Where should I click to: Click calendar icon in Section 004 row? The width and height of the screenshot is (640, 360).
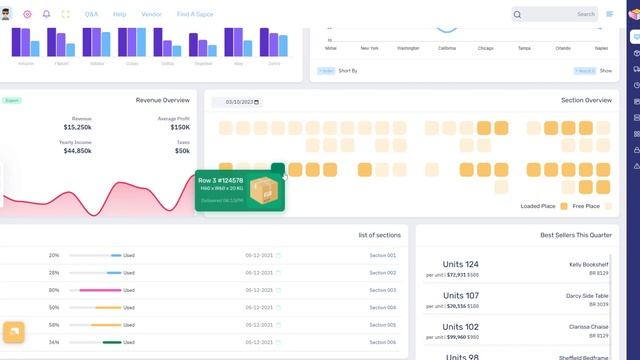point(278,308)
